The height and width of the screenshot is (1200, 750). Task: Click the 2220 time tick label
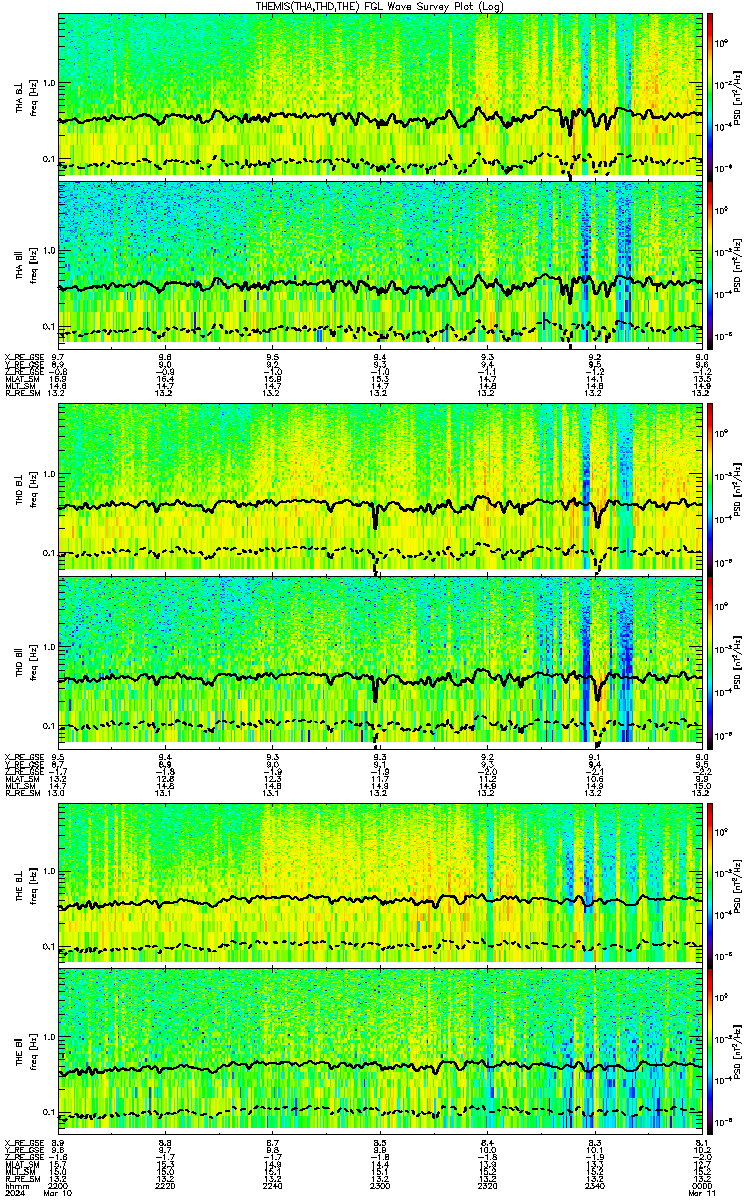pyautogui.click(x=165, y=1185)
